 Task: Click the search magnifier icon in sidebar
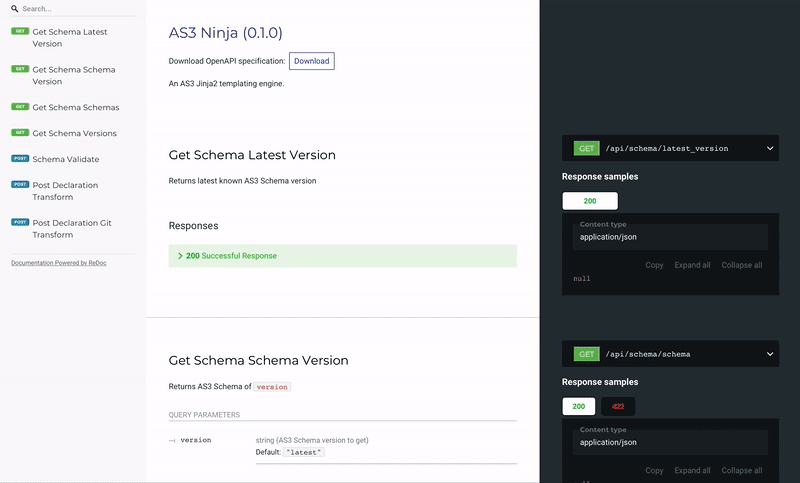[x=14, y=9]
